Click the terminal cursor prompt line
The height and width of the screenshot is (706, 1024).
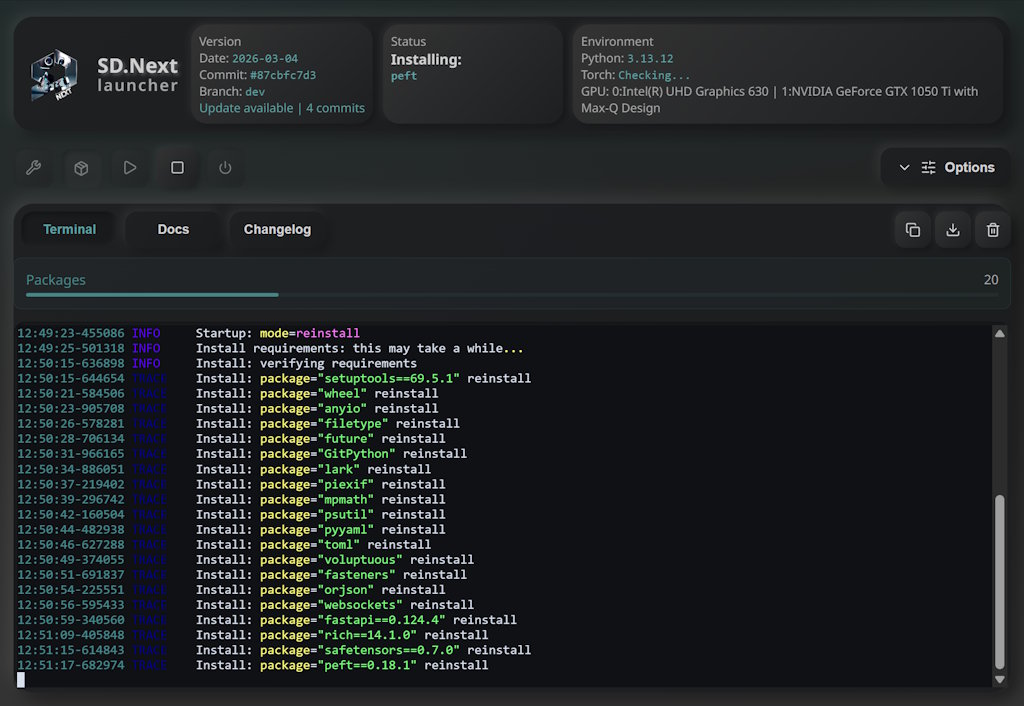tap(21, 680)
